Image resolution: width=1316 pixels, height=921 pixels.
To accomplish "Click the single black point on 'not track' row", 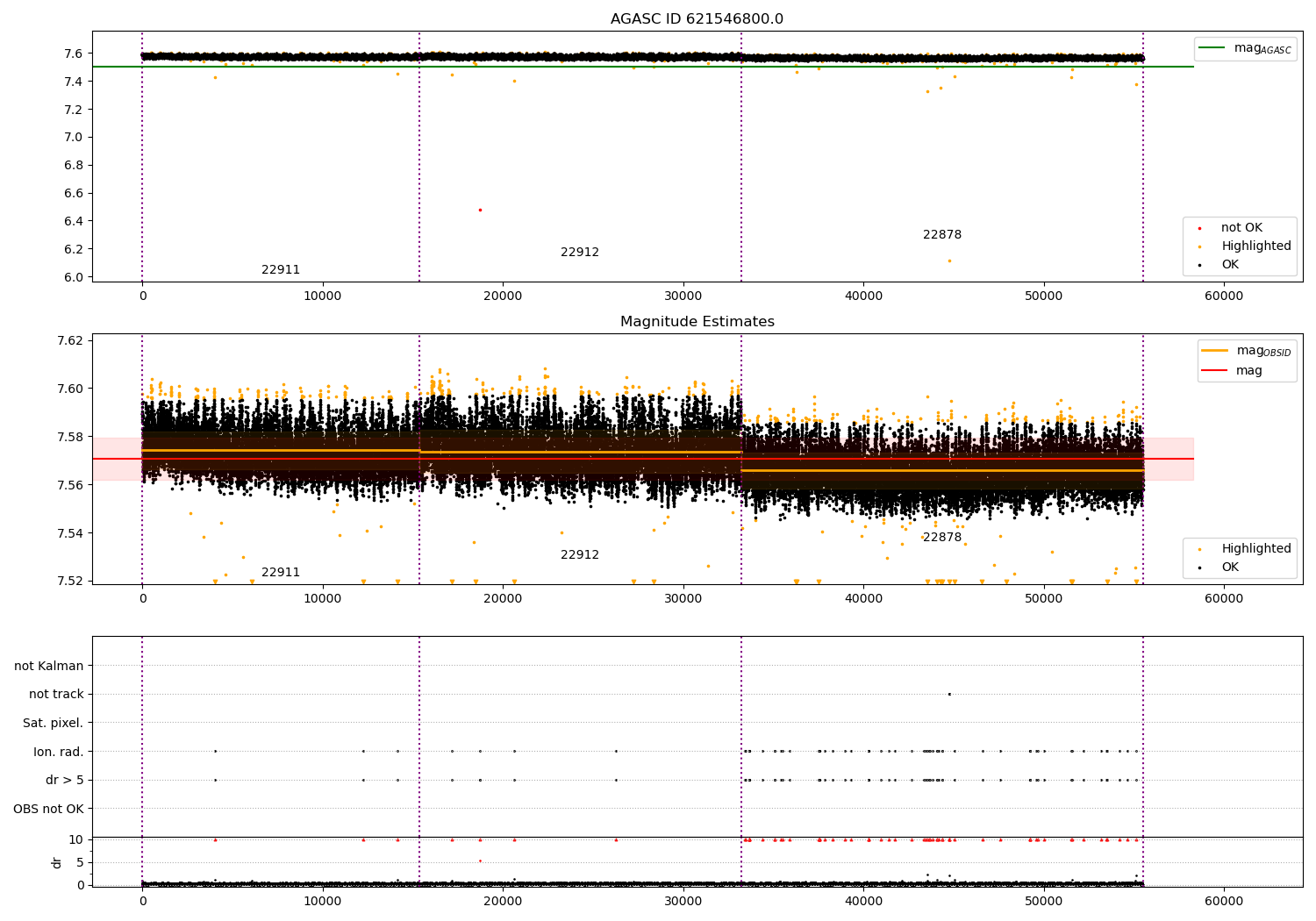I will click(x=949, y=694).
